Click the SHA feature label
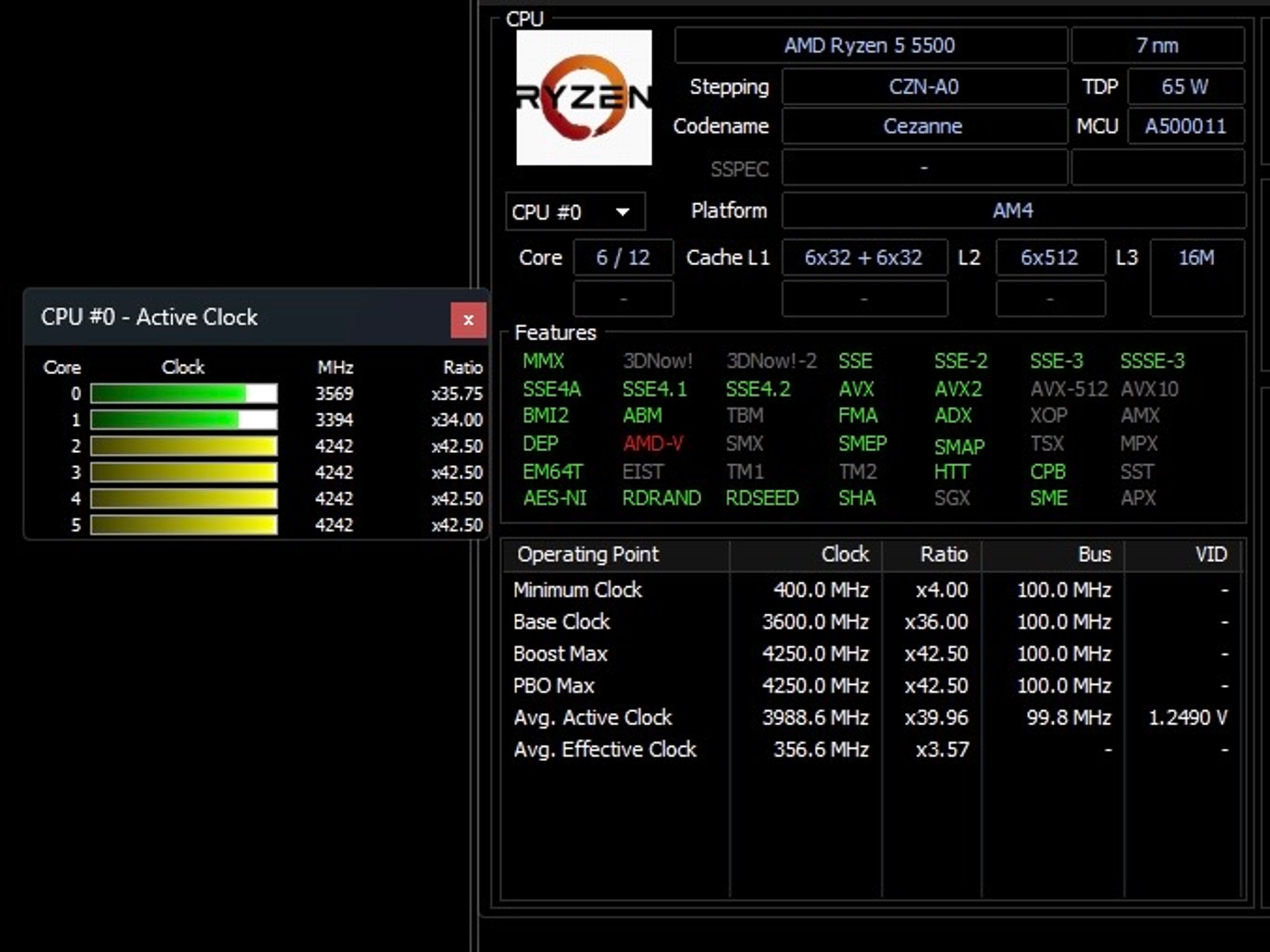 coord(857,498)
